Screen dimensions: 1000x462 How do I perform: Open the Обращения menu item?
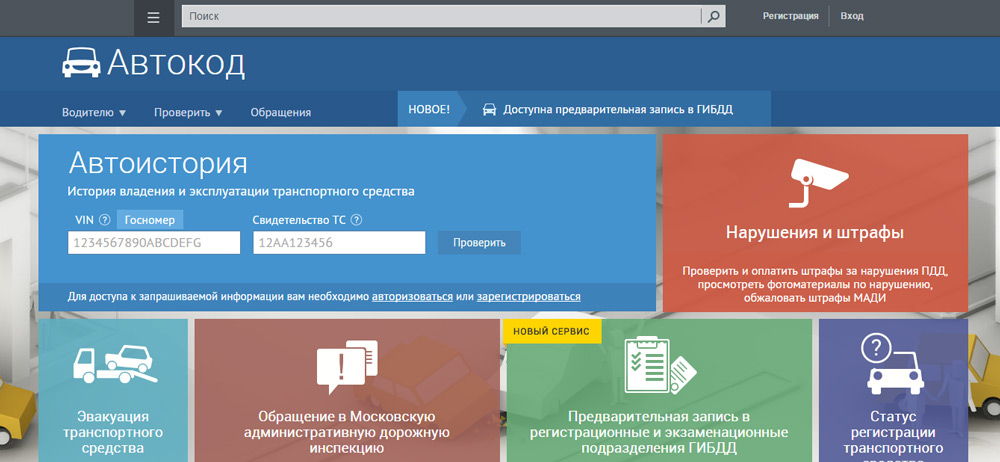pos(281,112)
